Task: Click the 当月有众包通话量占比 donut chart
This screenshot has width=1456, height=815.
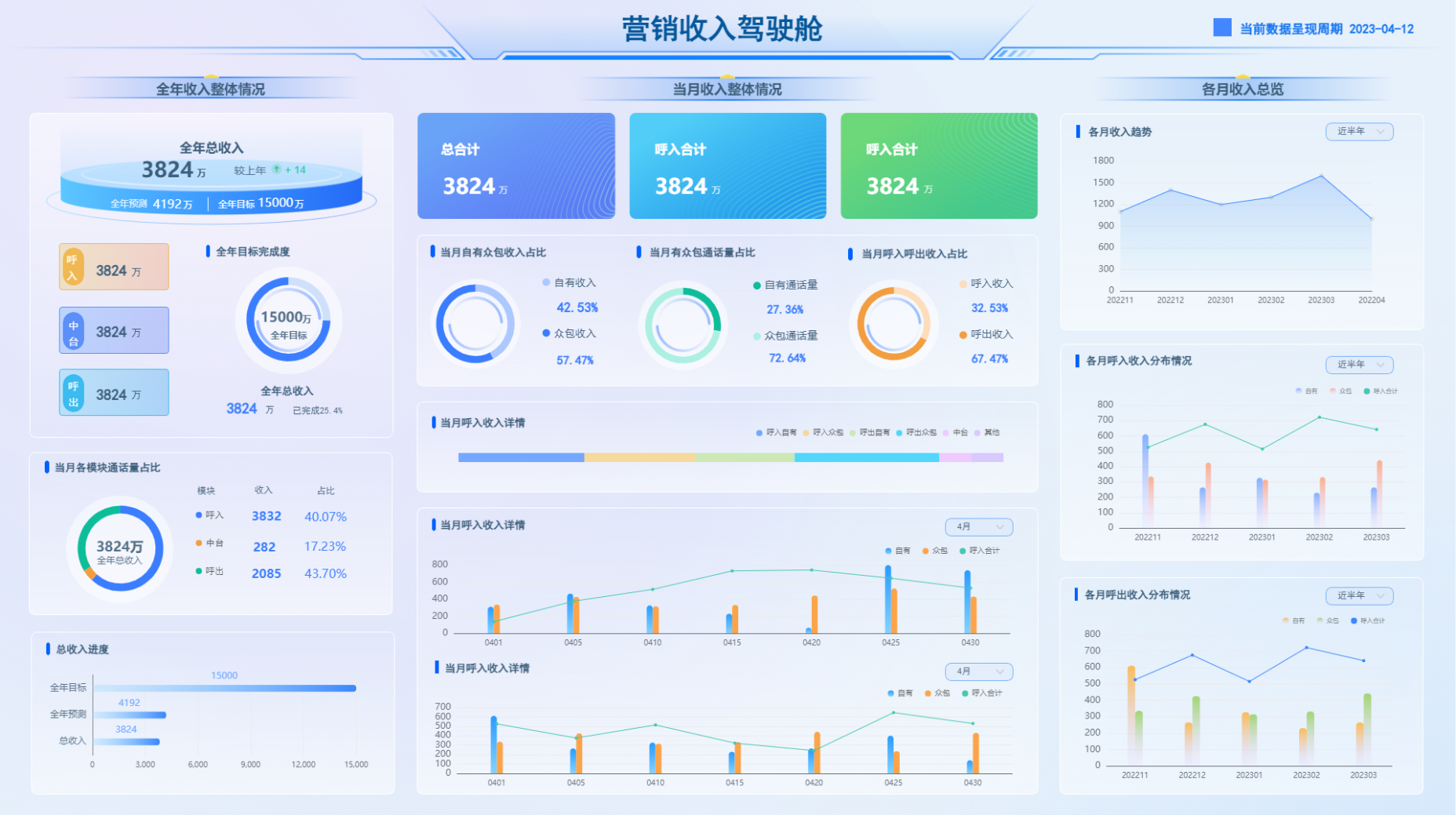Action: point(682,325)
